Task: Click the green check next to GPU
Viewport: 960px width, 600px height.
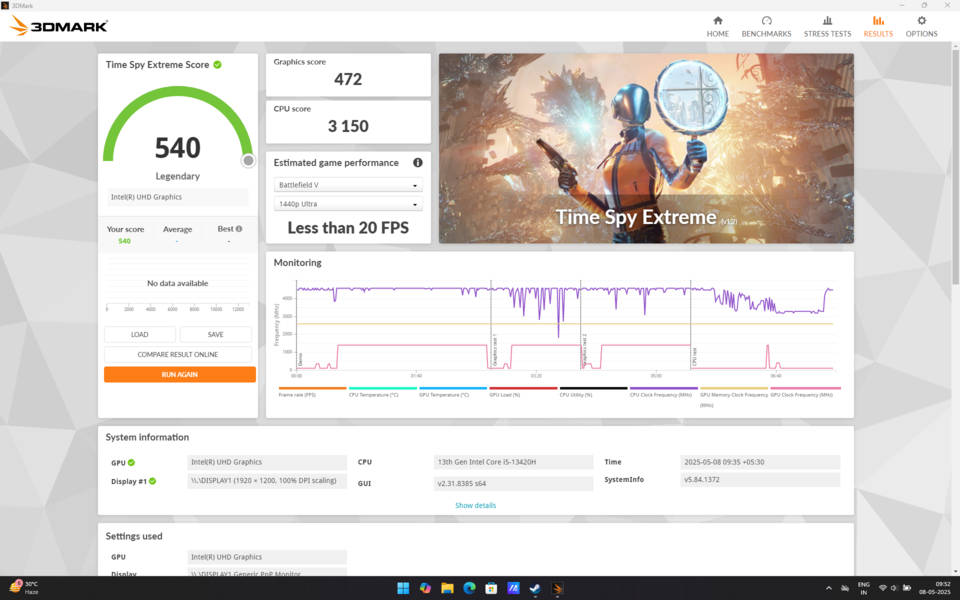Action: (x=131, y=462)
